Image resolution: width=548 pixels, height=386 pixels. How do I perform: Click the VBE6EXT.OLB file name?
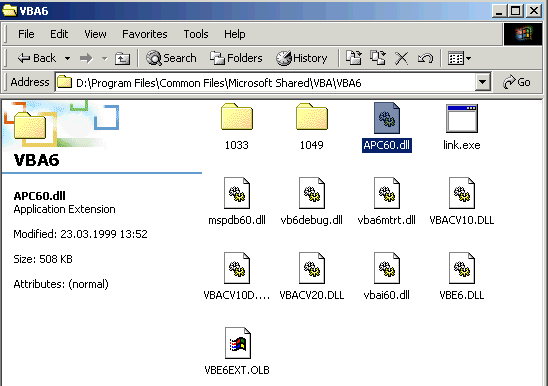(237, 370)
